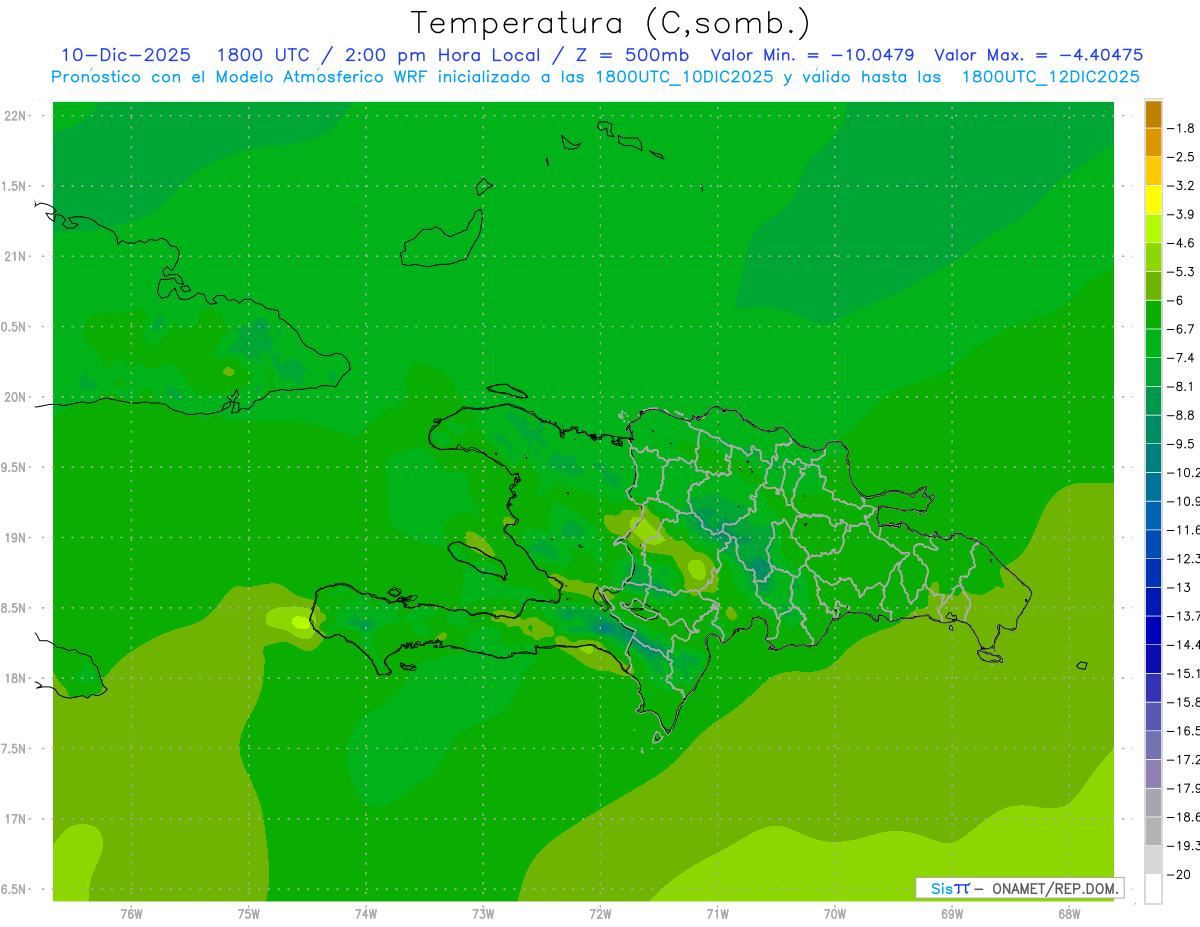Click the '17N' latitude axis label
Viewport: 1200px width, 927px height.
(16, 819)
